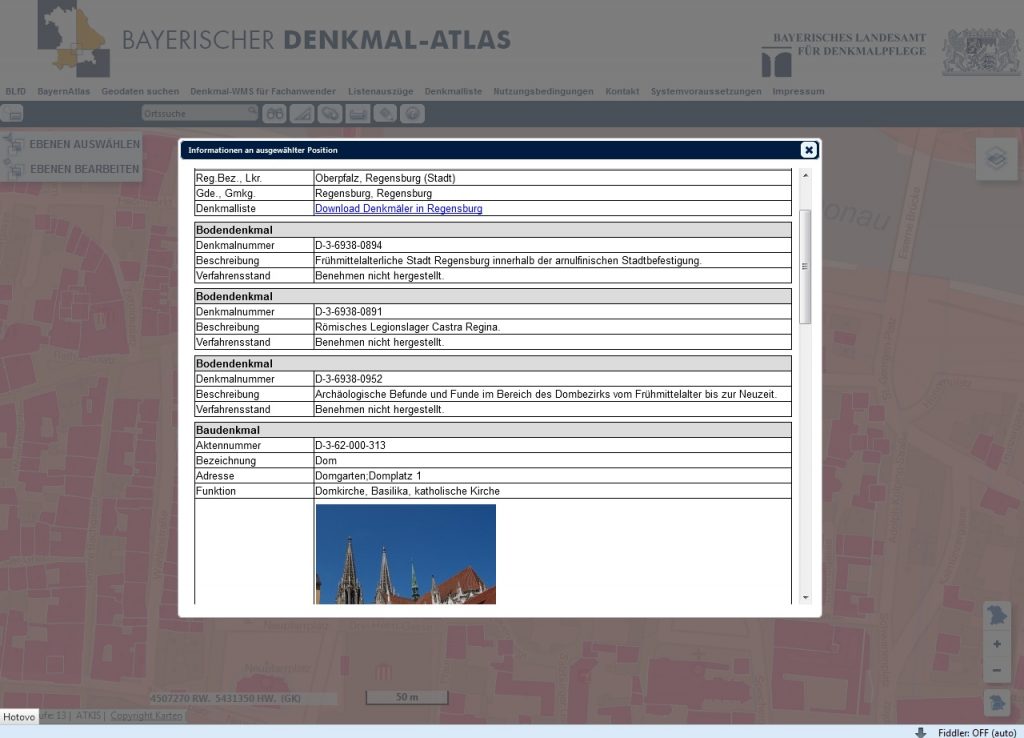Click Aktennummer value D-3-62-000-313
This screenshot has width=1024, height=738.
(x=350, y=445)
